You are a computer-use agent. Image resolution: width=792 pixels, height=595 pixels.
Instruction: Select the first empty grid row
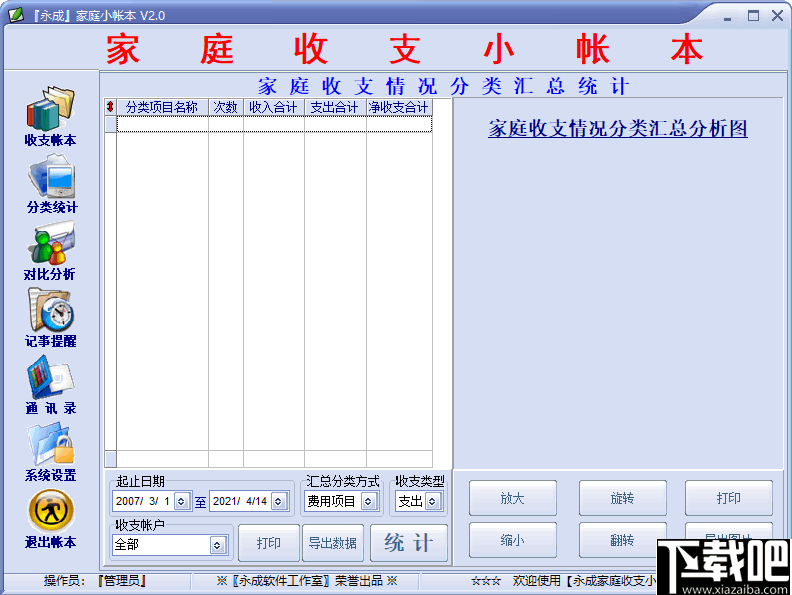(x=274, y=124)
